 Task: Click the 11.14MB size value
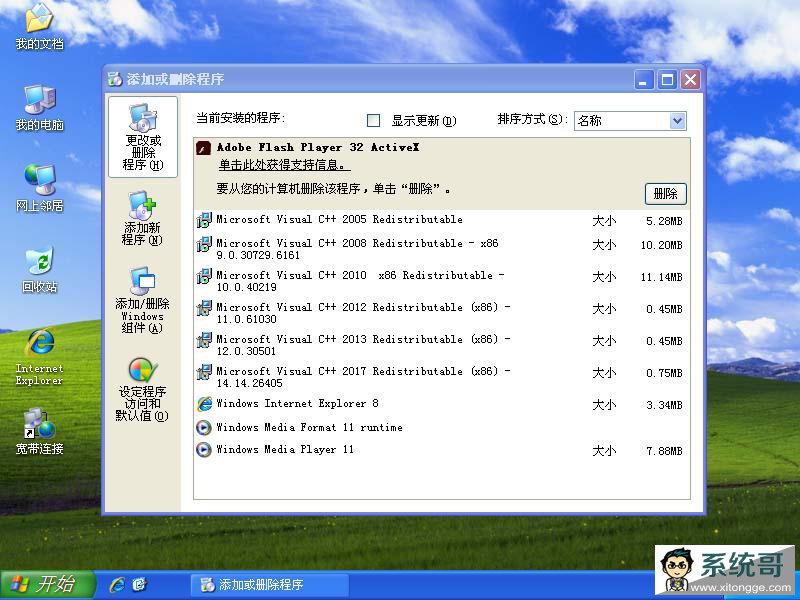[661, 277]
